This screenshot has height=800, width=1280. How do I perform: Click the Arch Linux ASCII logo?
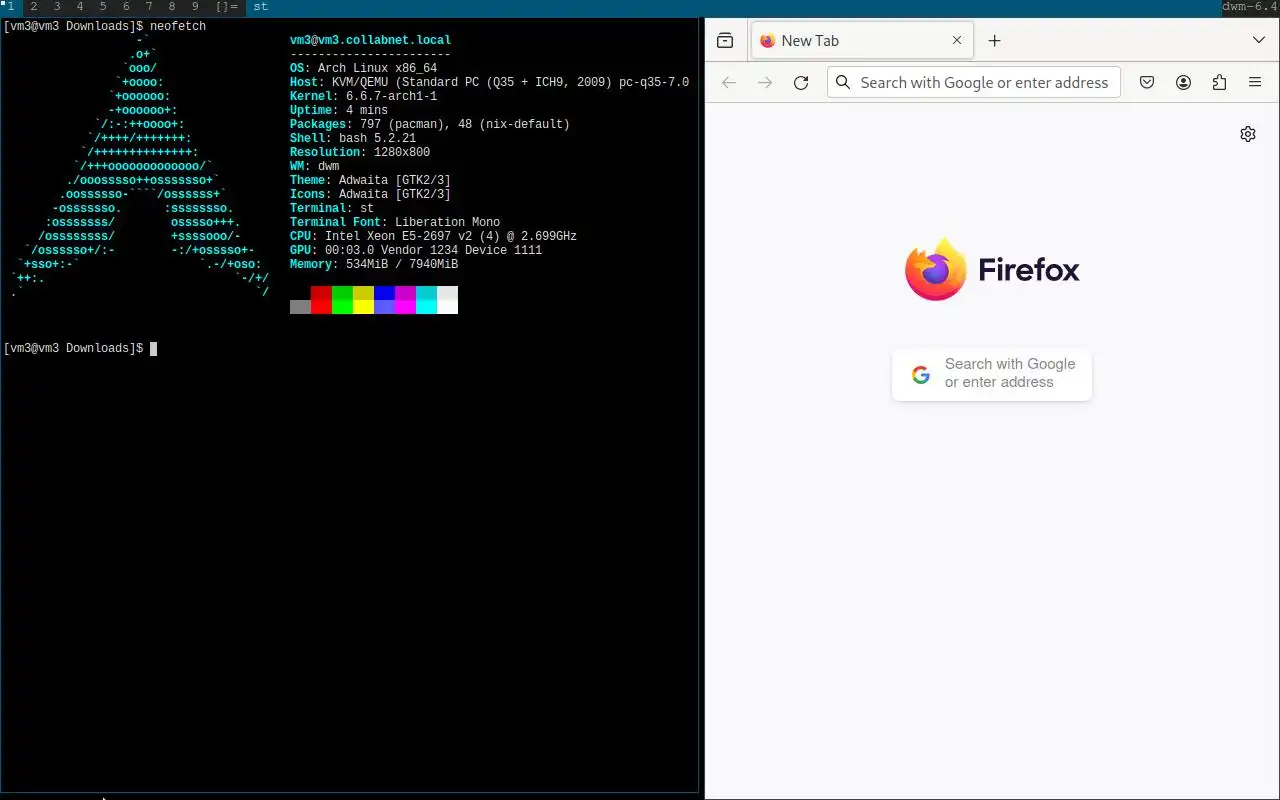140,166
